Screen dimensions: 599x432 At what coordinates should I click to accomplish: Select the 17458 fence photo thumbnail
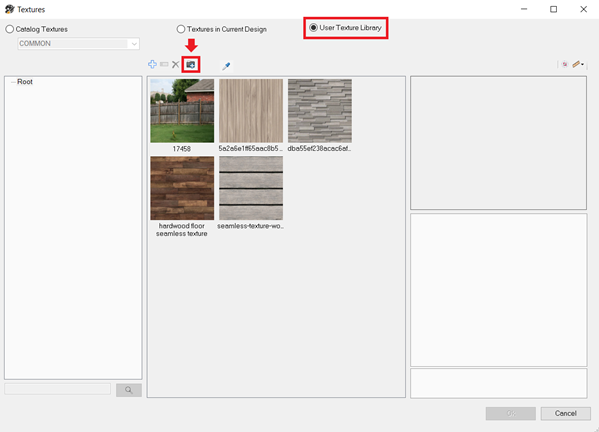point(182,111)
